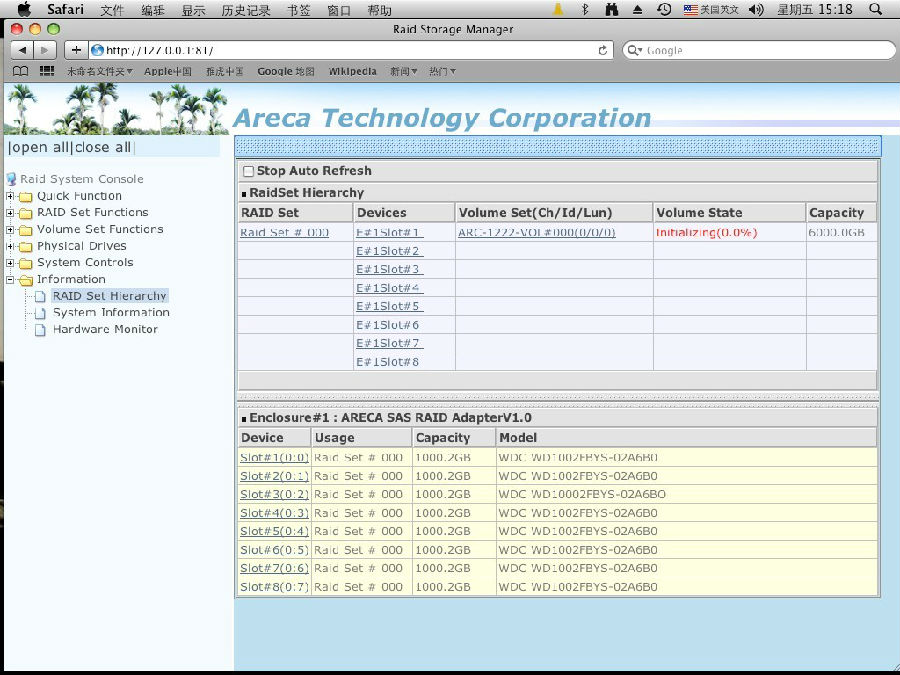The height and width of the screenshot is (675, 900).
Task: Click the Google search field
Action: point(759,50)
